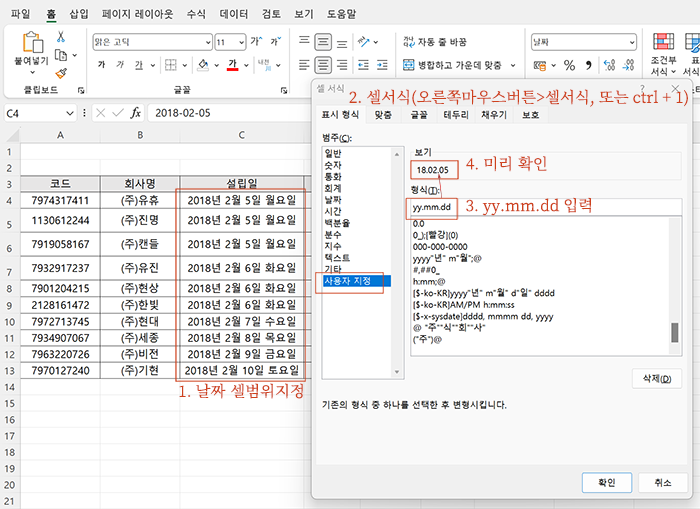Screen dimensions: 700x509
Task: Click the bottom align icon
Action: pos(342,42)
